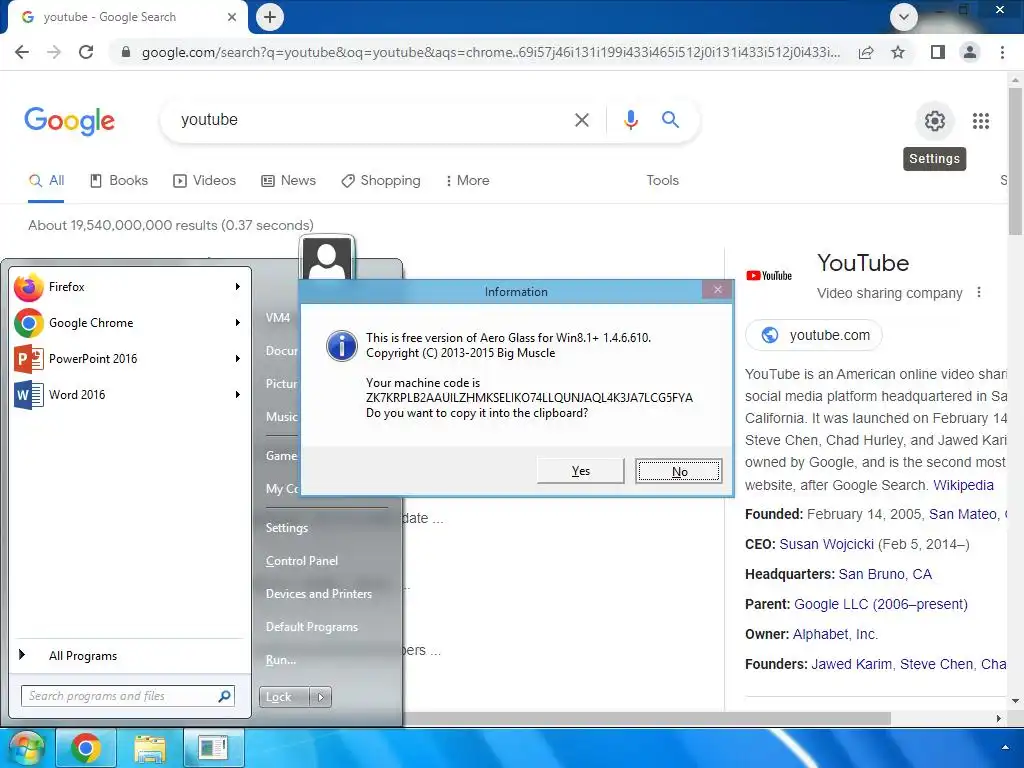Click the Google logo
This screenshot has width=1024, height=768.
tap(69, 121)
